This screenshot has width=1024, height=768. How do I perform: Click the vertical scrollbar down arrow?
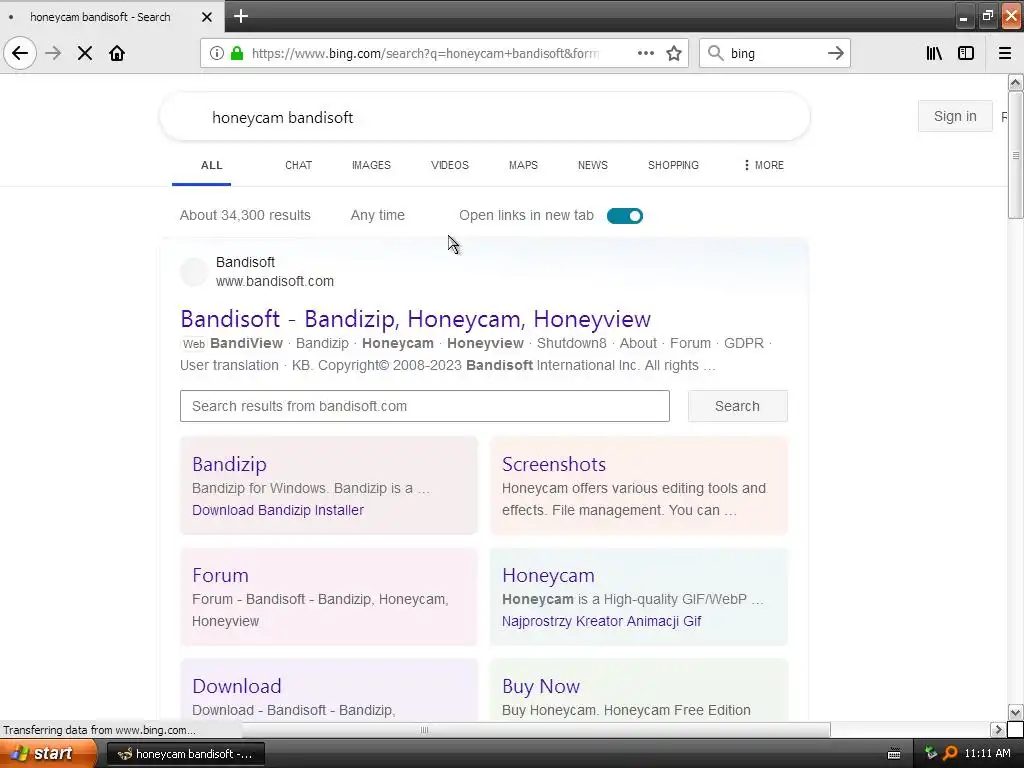tap(1015, 712)
